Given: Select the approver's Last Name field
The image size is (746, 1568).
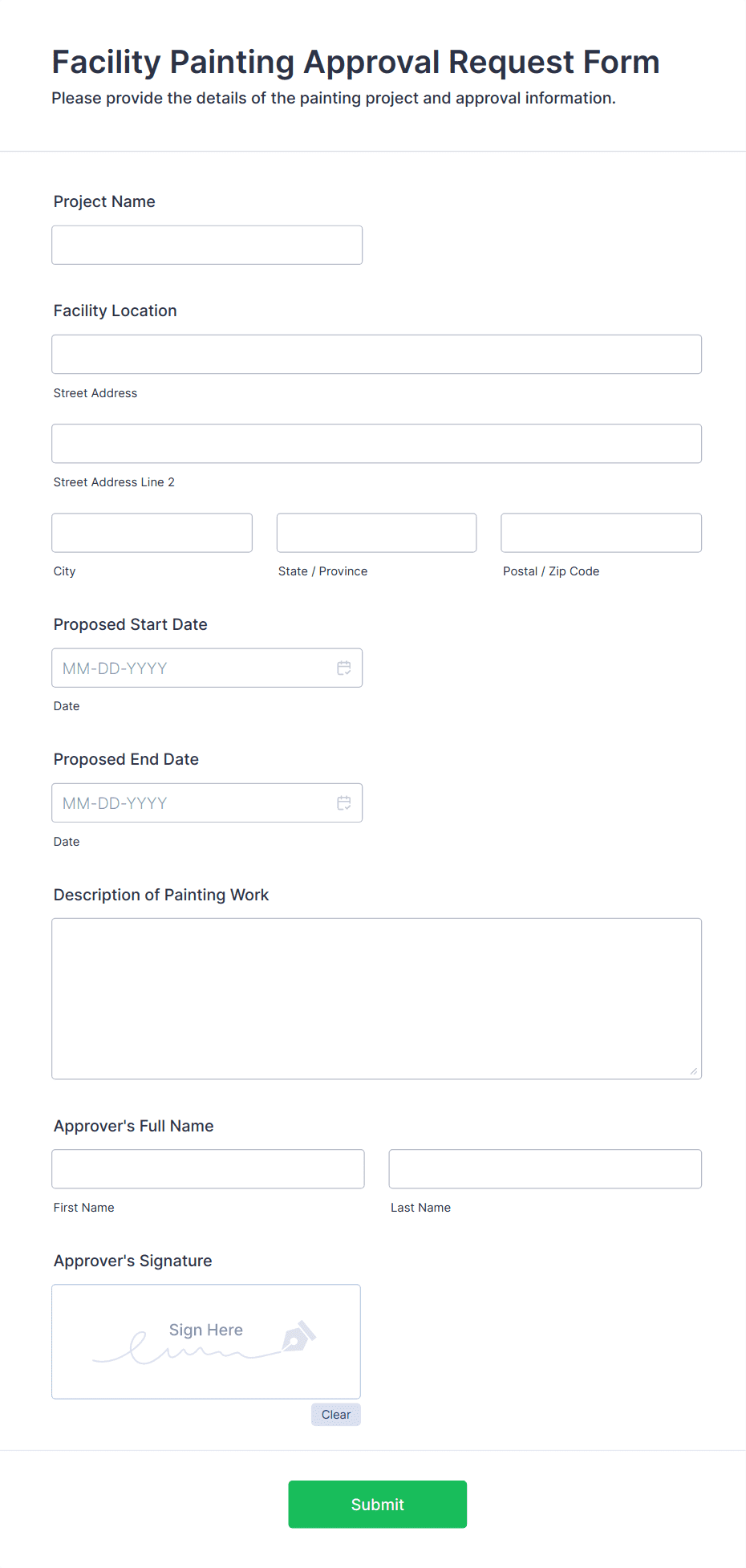Looking at the screenshot, I should pos(545,1168).
